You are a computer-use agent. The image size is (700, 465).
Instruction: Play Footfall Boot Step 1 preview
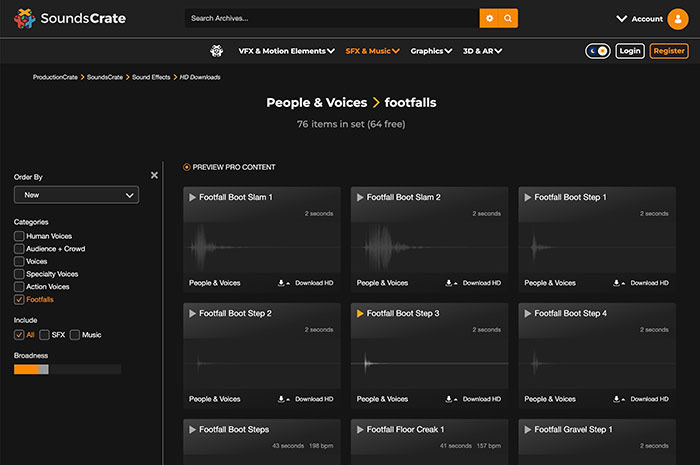(x=528, y=197)
